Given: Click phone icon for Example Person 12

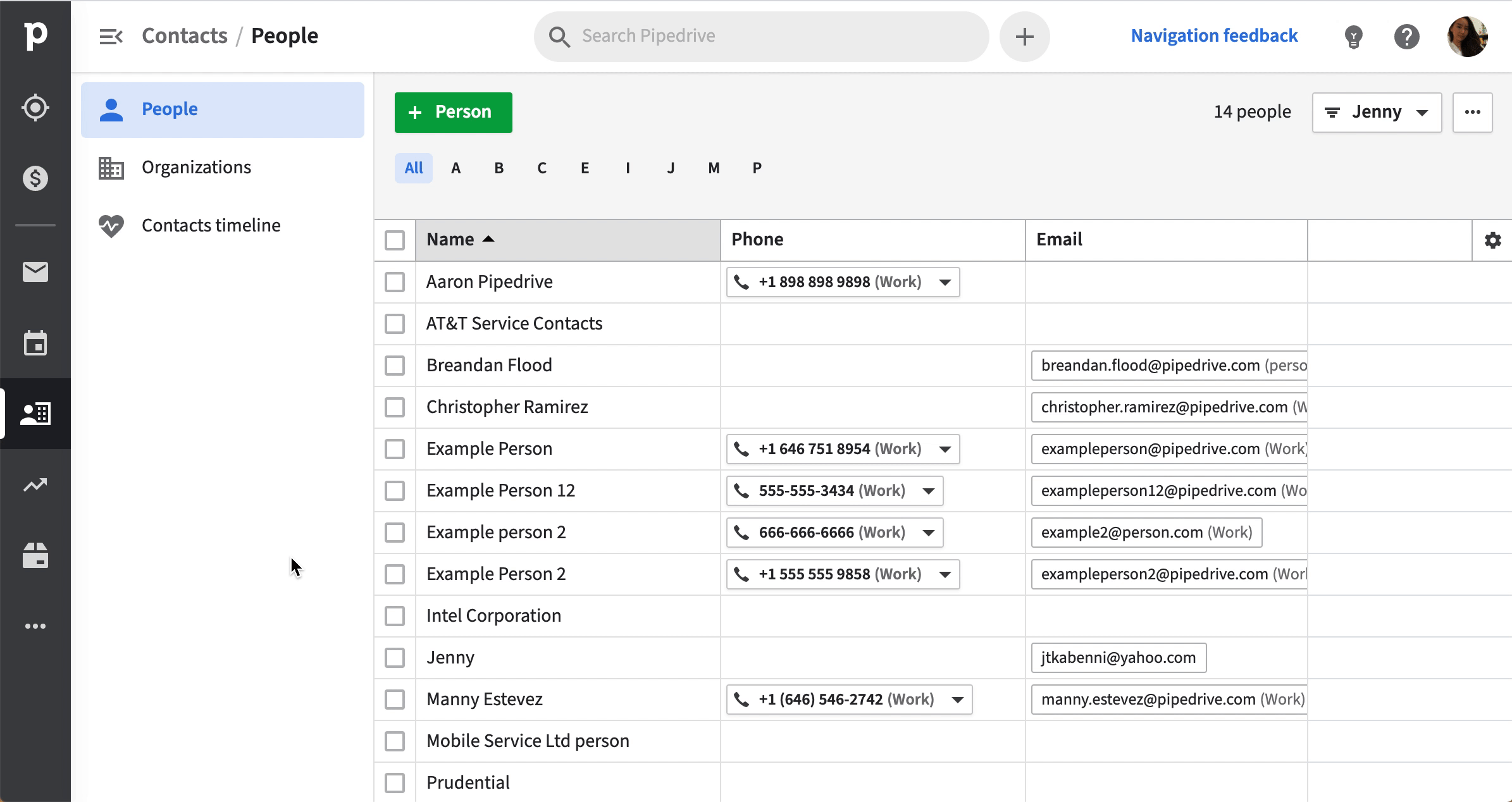Looking at the screenshot, I should (741, 491).
